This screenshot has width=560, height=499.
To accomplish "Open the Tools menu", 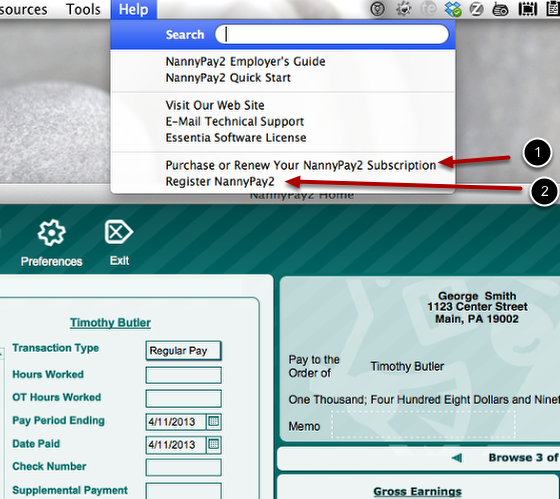I will [x=83, y=9].
